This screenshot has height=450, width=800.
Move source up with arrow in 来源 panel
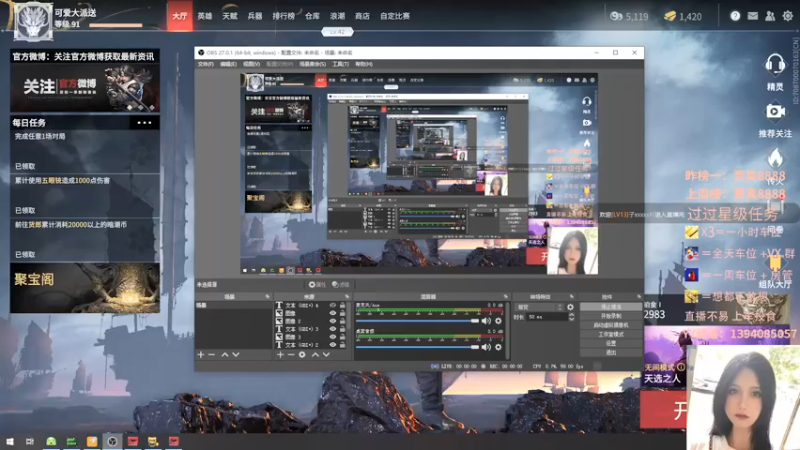pyautogui.click(x=315, y=355)
